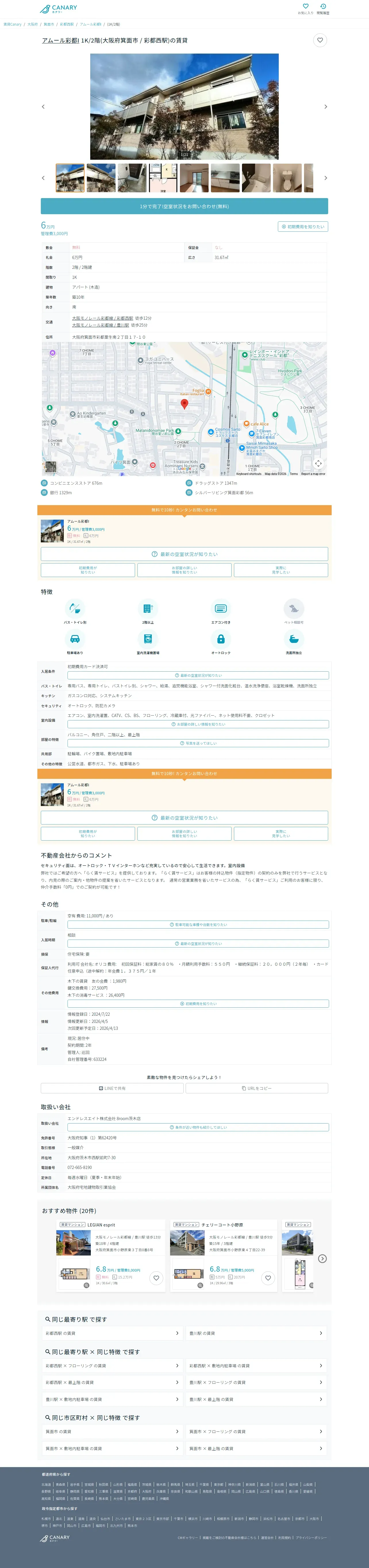Click the エアコン付き feature icon
This screenshot has height=1568, width=369.
tap(221, 608)
